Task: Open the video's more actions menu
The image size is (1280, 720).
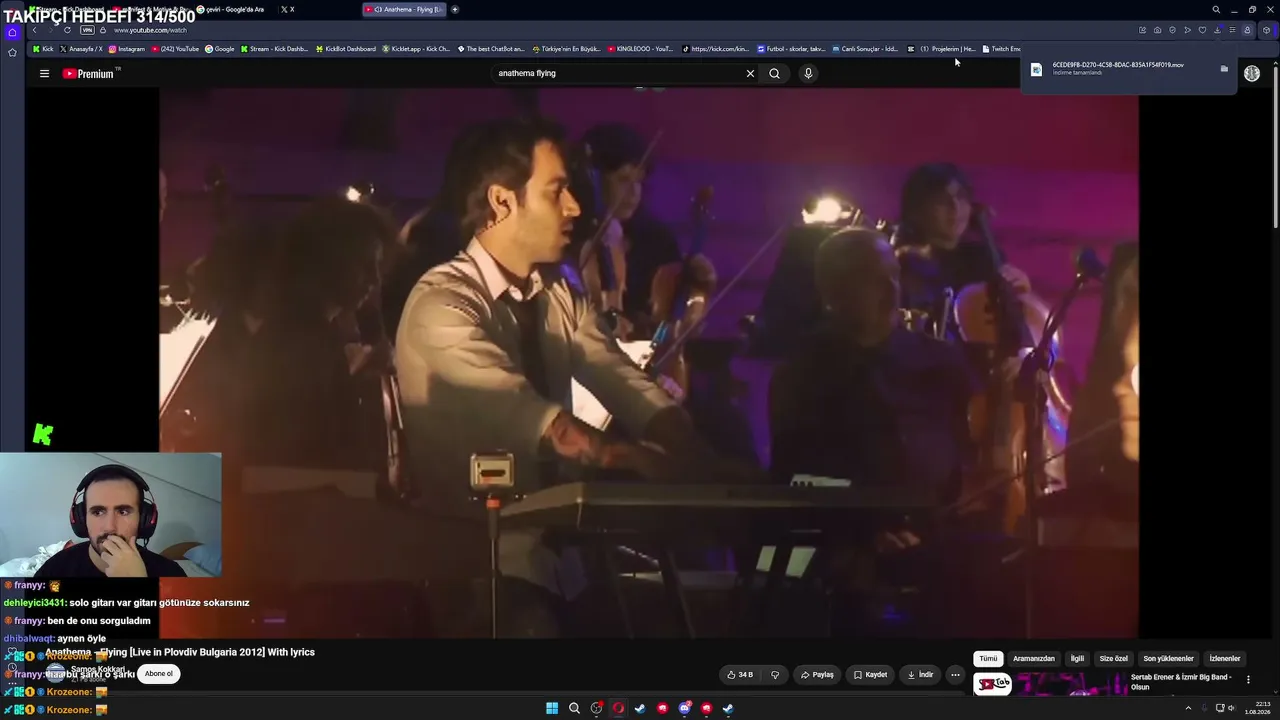Action: pos(955,675)
